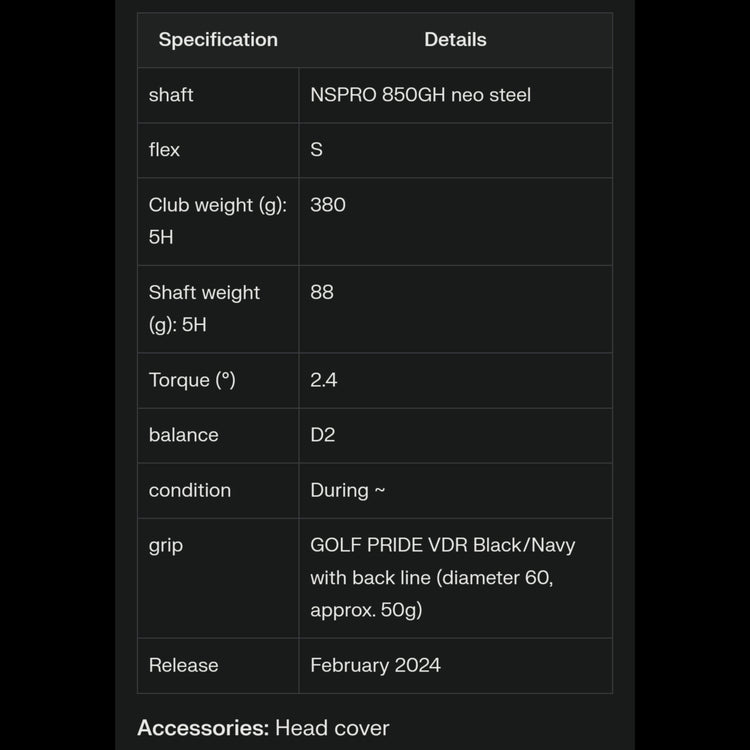The image size is (750, 750).
Task: Click the February 2024 release date
Action: coord(375,665)
